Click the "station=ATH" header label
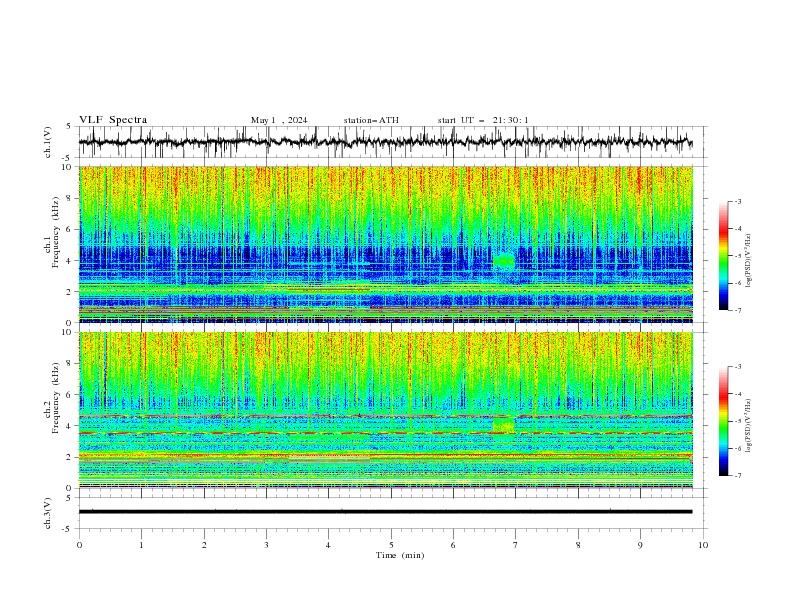Viewport: 792px width, 612px height. [x=371, y=120]
